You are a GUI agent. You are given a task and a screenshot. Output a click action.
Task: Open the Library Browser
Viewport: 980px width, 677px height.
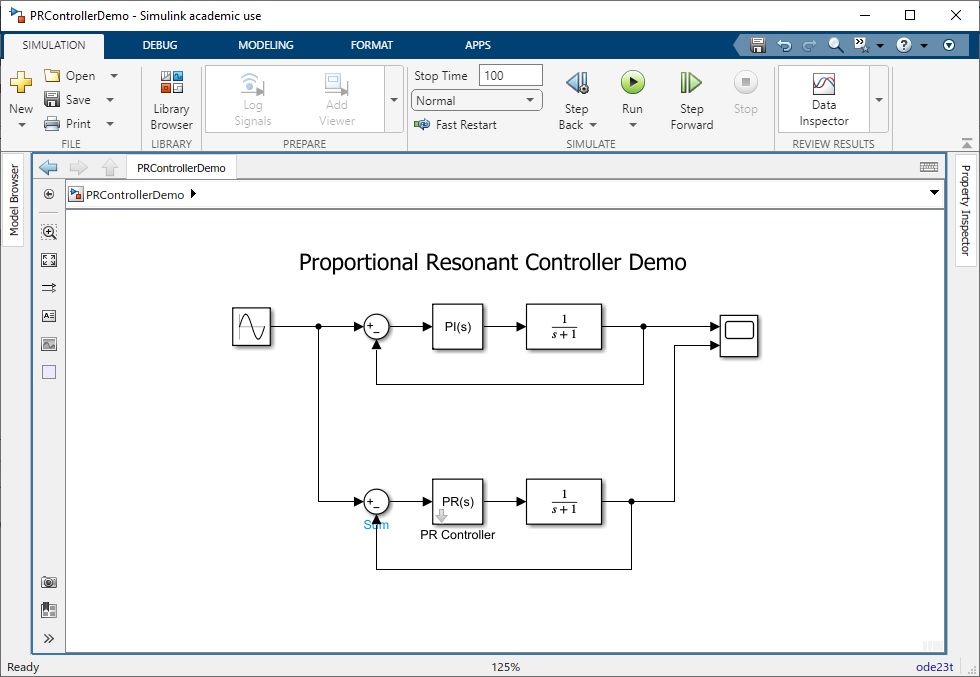point(171,100)
